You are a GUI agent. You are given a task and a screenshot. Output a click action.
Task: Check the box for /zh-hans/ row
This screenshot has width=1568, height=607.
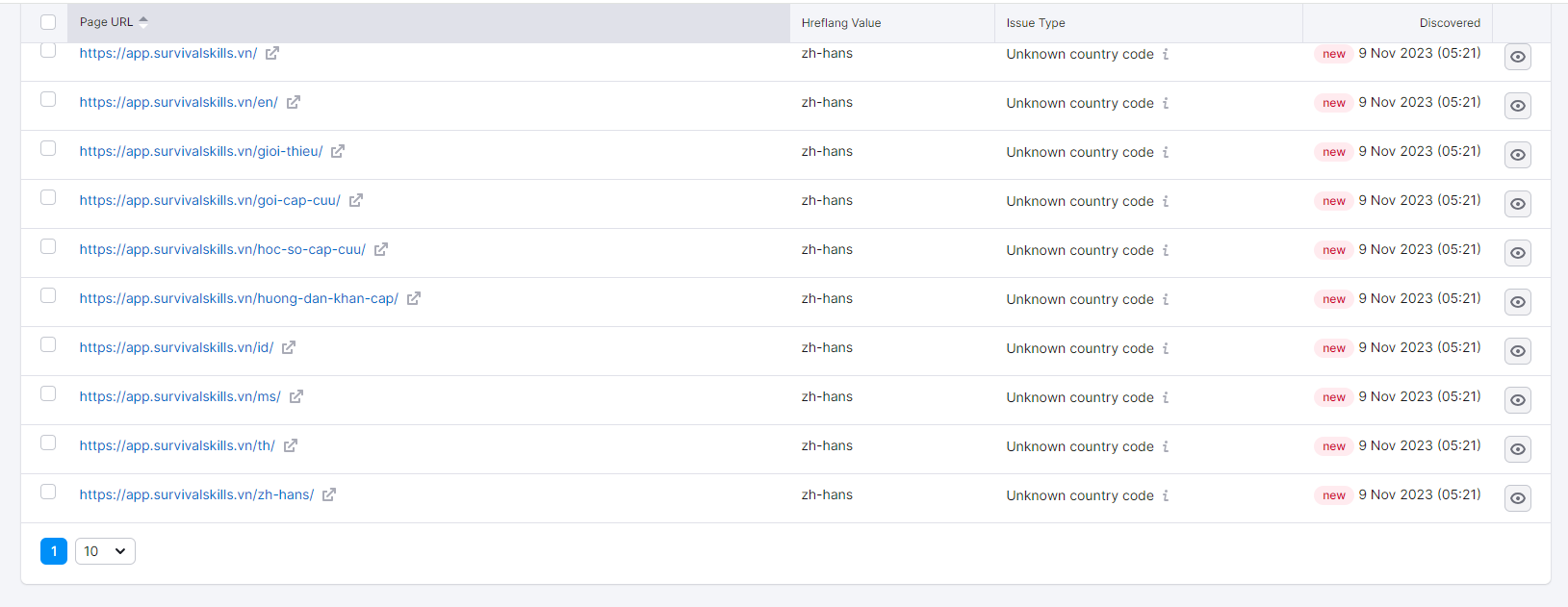(x=48, y=492)
